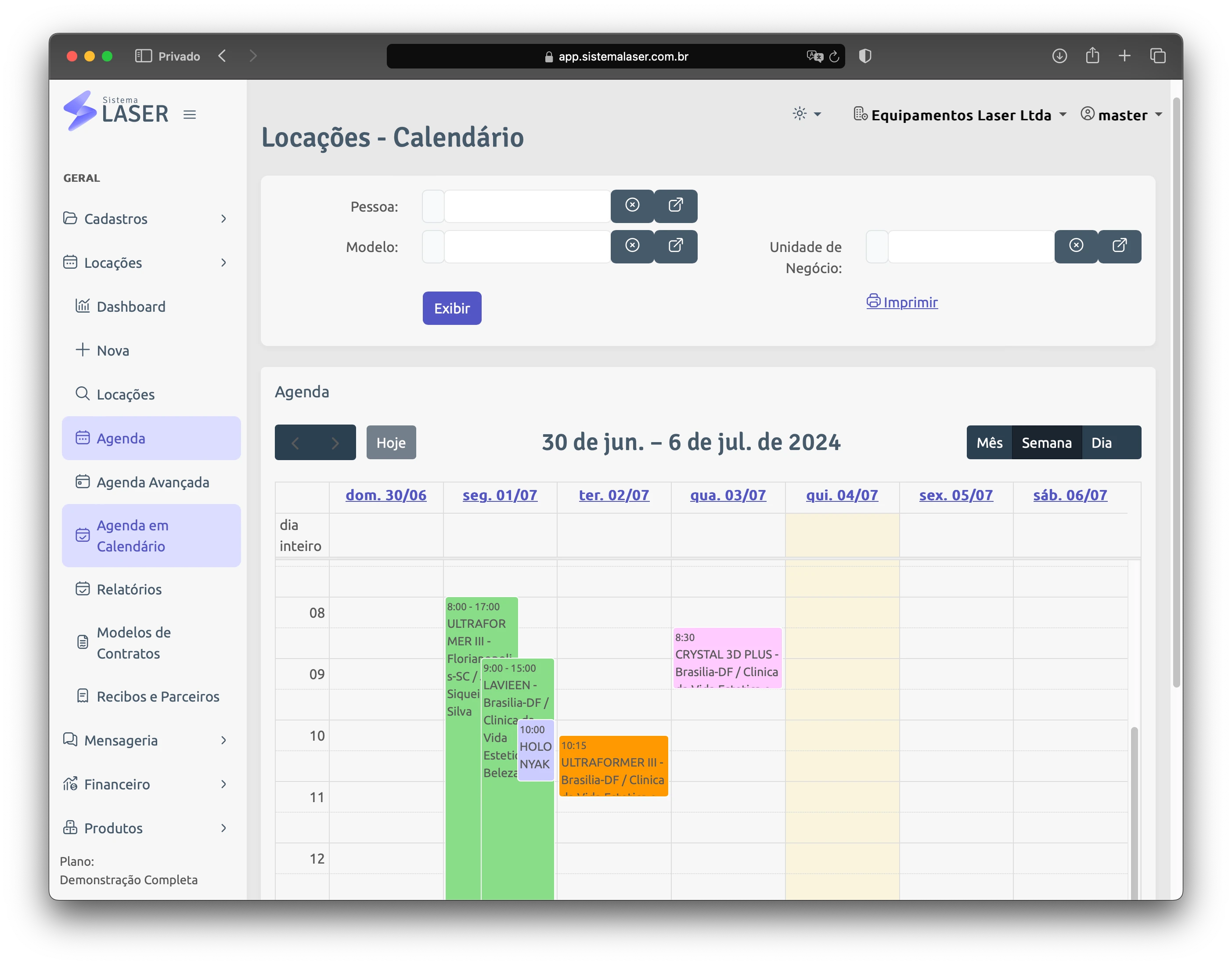This screenshot has width=1232, height=965.
Task: Switch calendar to Mês view
Action: coord(989,443)
